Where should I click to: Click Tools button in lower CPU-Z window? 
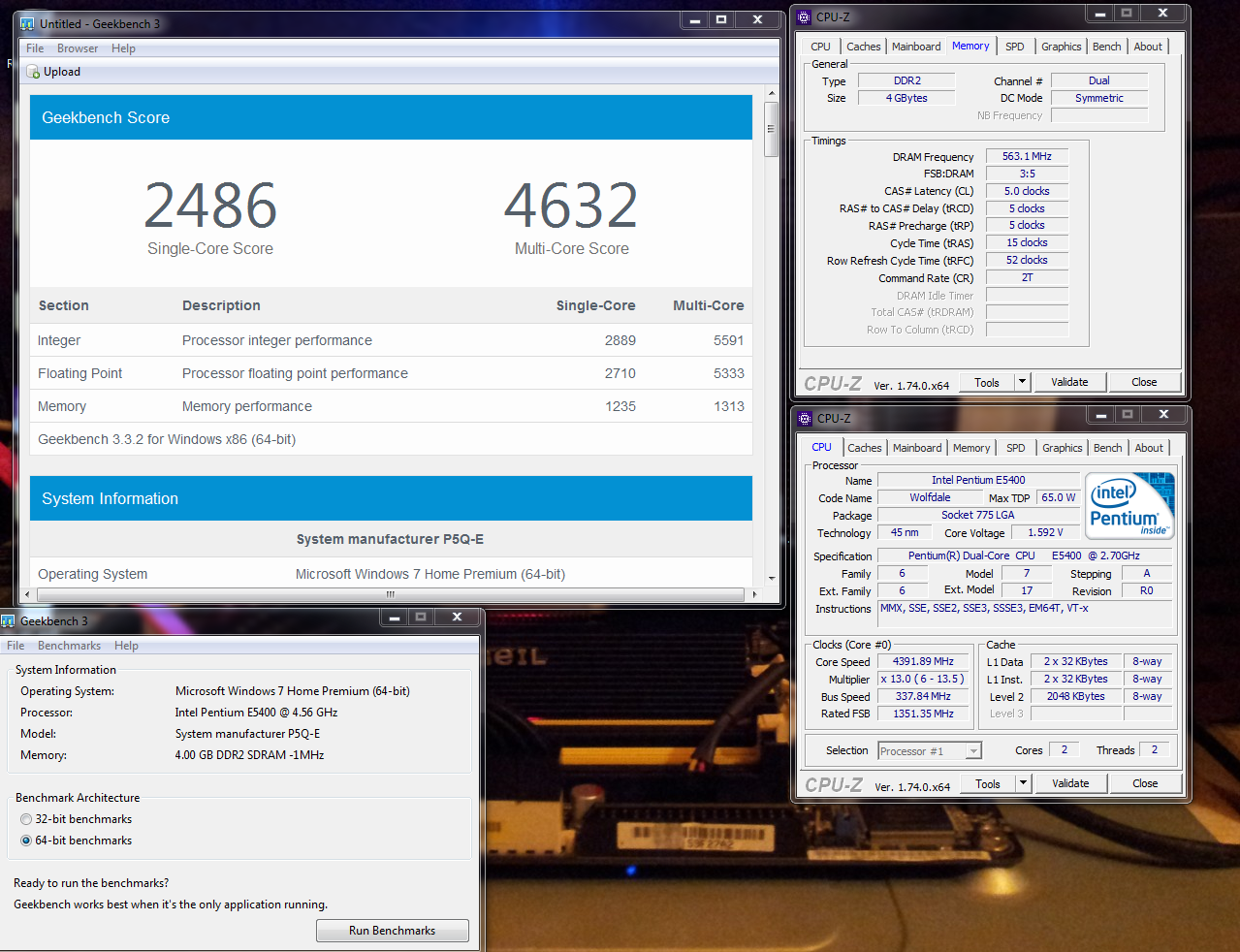tap(988, 783)
